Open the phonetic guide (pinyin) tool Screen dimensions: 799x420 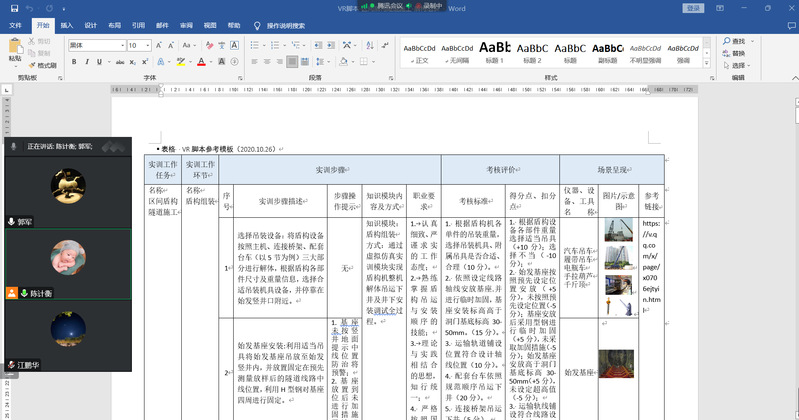(222, 45)
